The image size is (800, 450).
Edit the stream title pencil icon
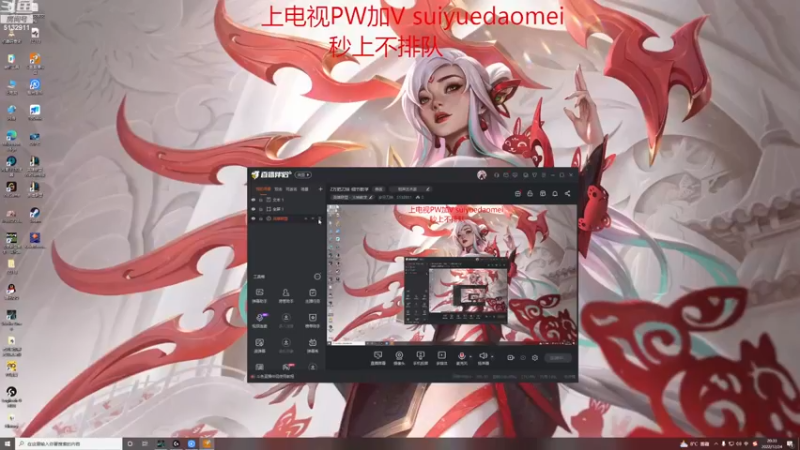click(428, 189)
